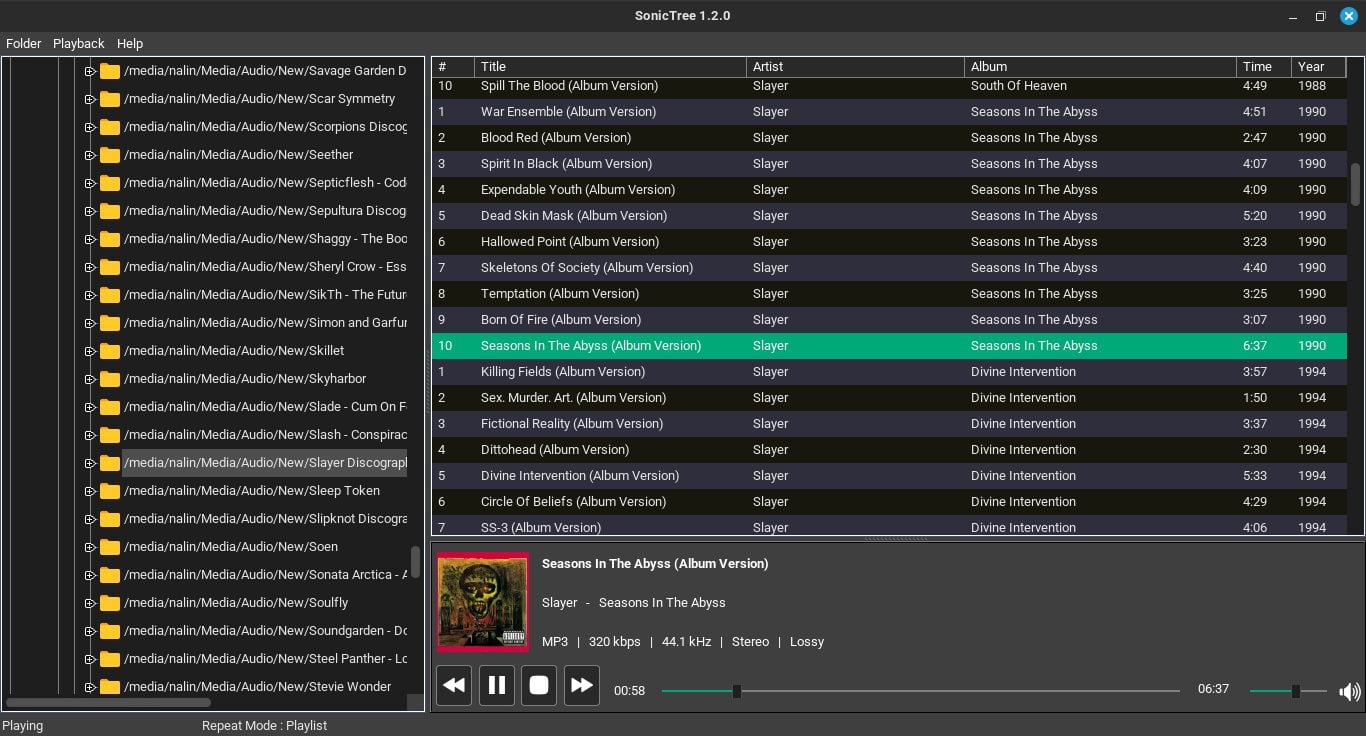
Task: Select track Circle Of Beliefs (Album Version)
Action: (890, 502)
